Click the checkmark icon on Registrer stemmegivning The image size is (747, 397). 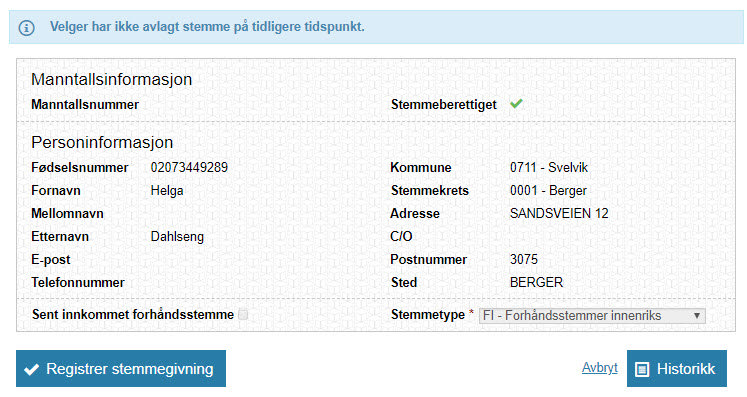(31, 369)
